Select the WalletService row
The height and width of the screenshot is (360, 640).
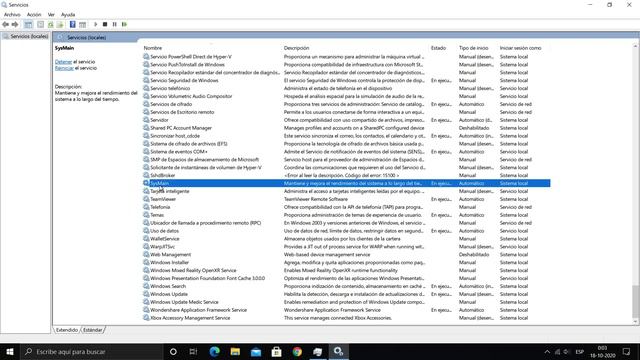click(347, 239)
